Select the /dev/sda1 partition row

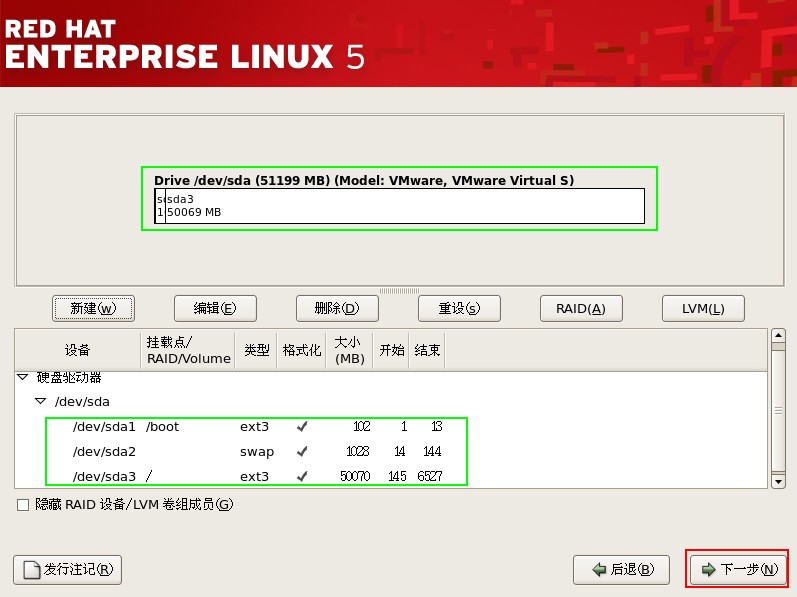coord(391,426)
